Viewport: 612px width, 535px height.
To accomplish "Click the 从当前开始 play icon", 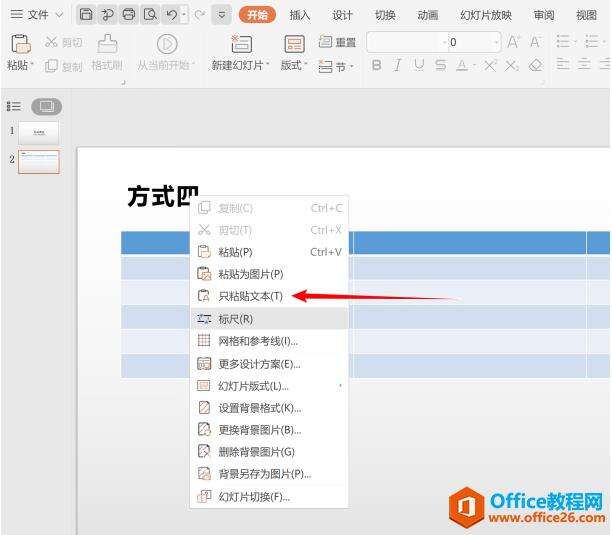I will (167, 44).
